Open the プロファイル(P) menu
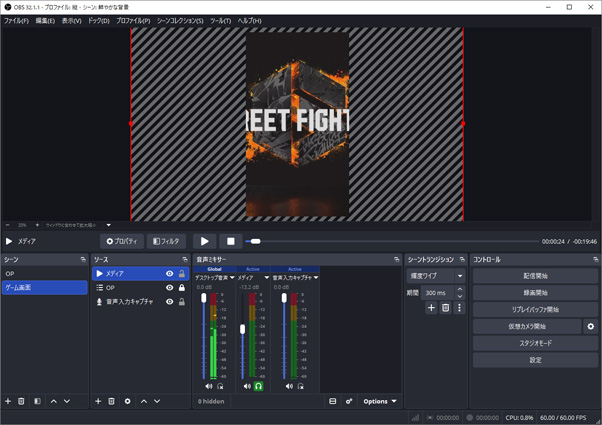 (x=133, y=20)
